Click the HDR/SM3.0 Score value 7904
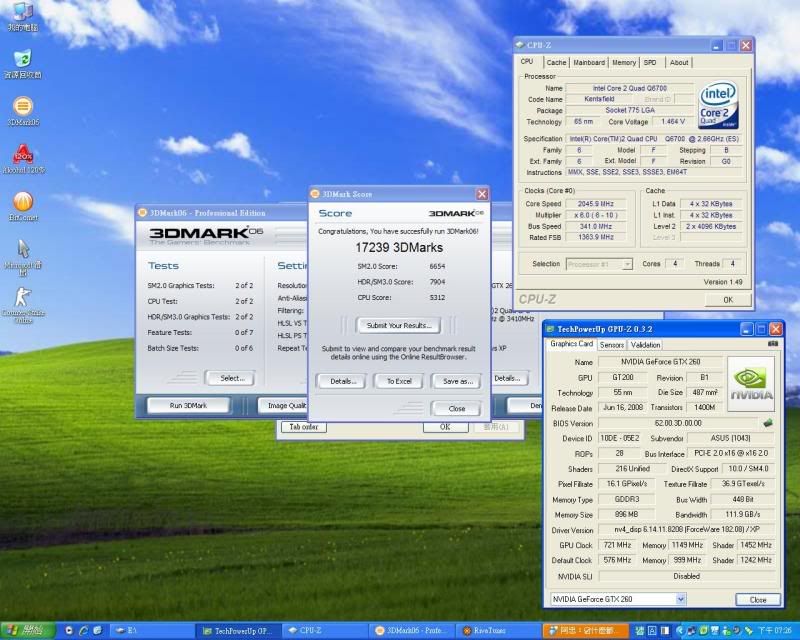Screen dimensions: 800x640 [x=437, y=282]
